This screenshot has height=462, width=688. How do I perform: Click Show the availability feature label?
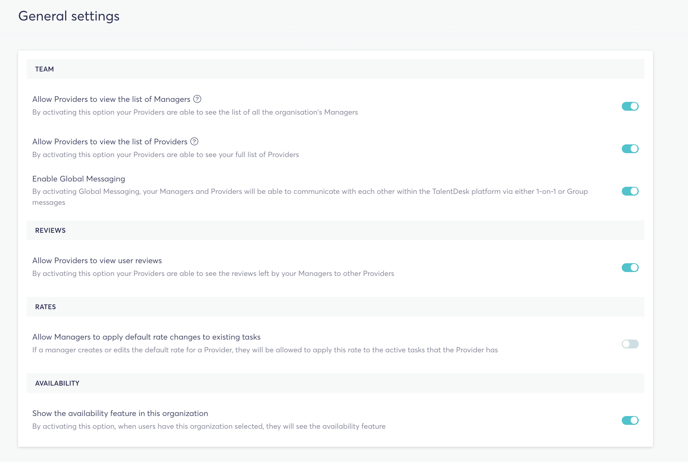point(120,413)
